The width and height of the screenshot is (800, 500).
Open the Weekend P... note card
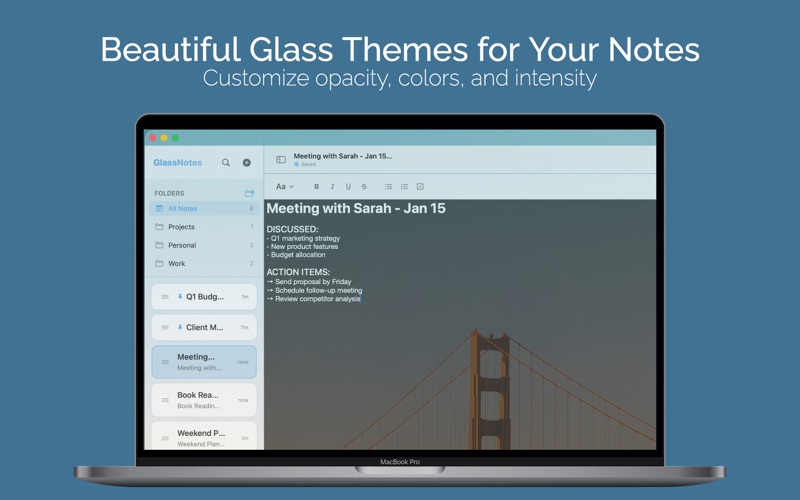[204, 436]
